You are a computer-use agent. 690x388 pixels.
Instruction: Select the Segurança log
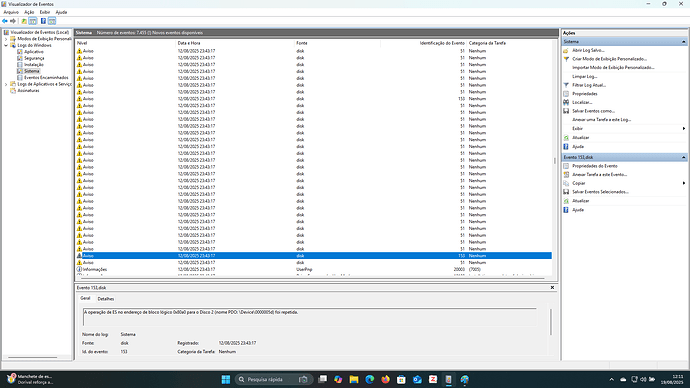pyautogui.click(x=34, y=58)
